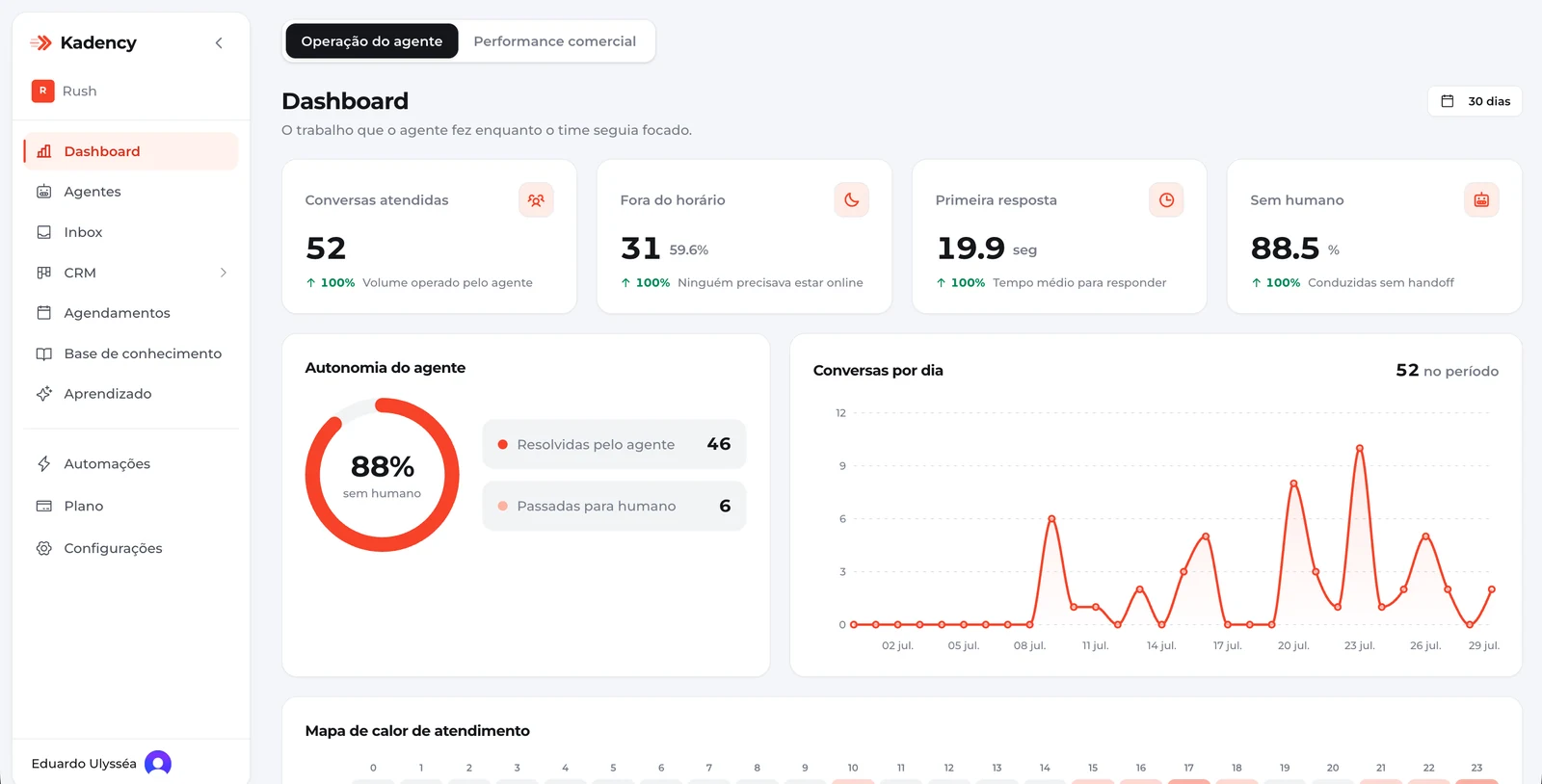Click the light Passadas para humano dot
This screenshot has height=784, width=1542.
502,506
